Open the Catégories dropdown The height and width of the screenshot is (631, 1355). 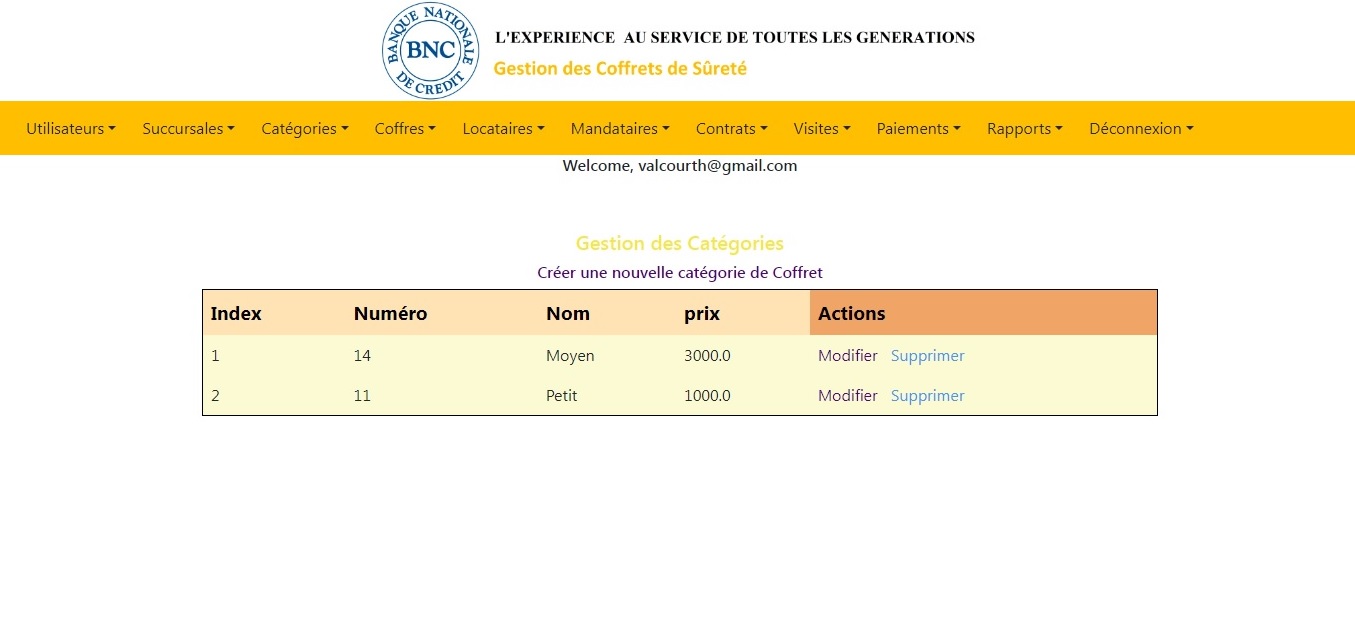[x=305, y=128]
